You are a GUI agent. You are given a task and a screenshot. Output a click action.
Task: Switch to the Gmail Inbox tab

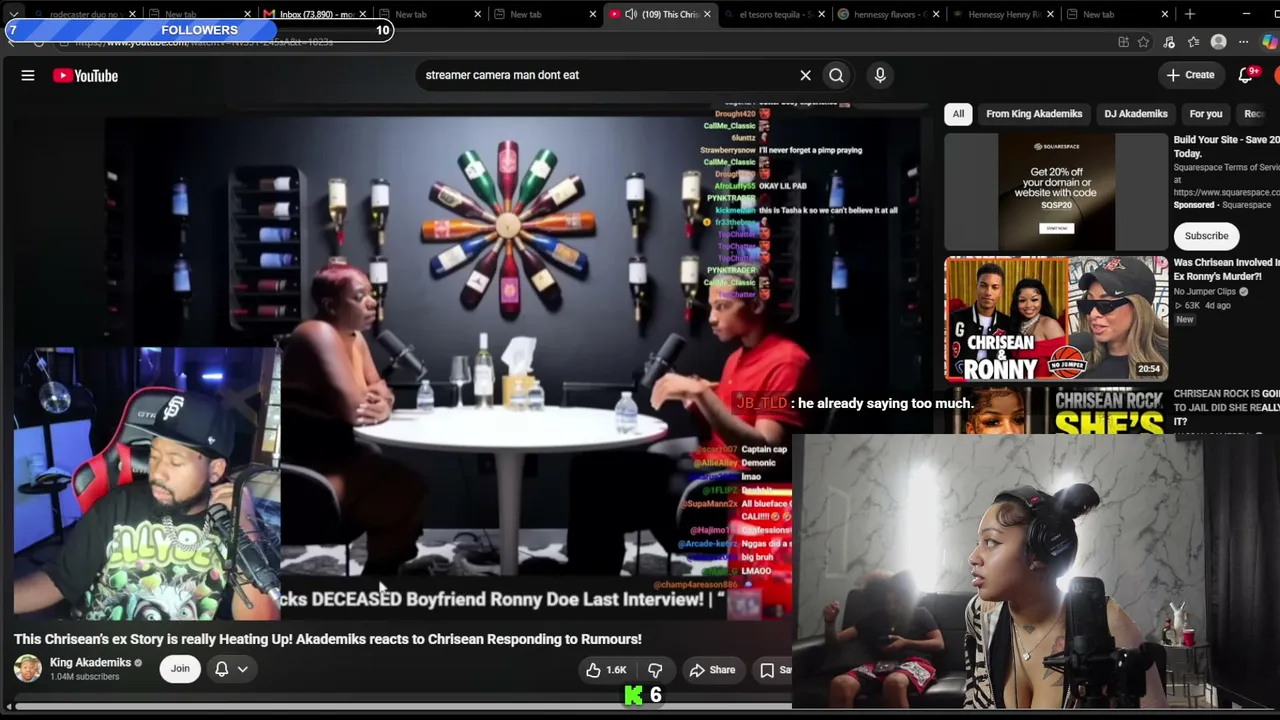[316, 14]
